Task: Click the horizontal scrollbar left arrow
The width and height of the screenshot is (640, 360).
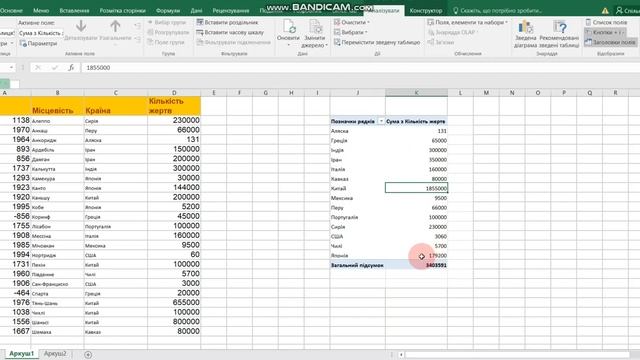Action: [x=401, y=354]
